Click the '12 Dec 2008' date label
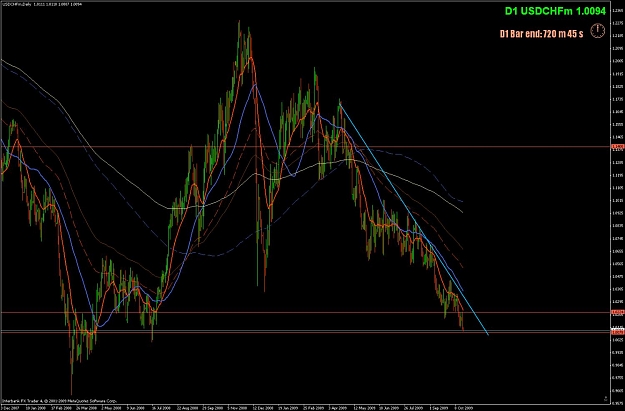Image resolution: width=625 pixels, height=411 pixels. click(x=263, y=408)
